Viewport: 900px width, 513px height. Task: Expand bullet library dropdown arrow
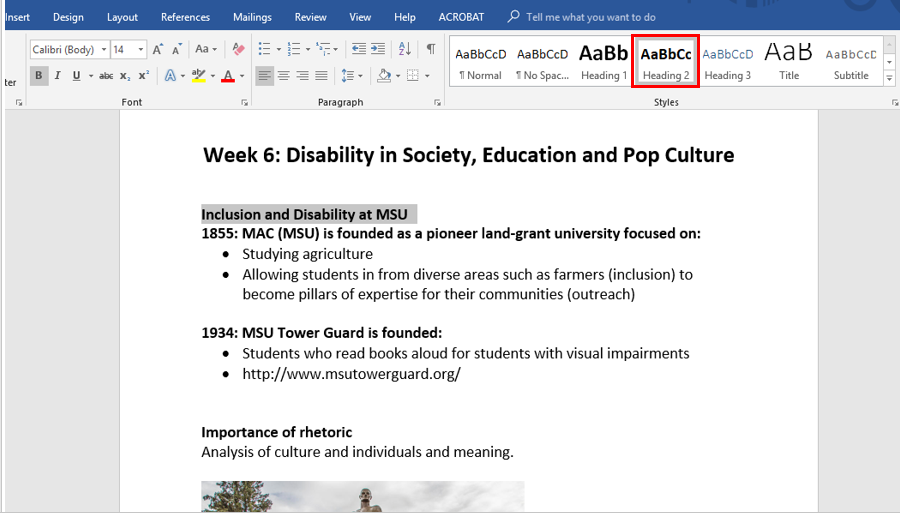(x=278, y=49)
